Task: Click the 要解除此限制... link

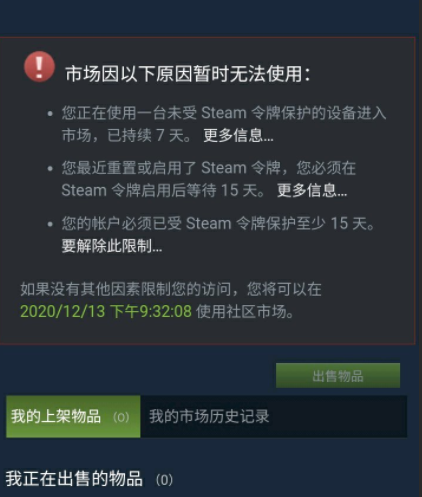Action: [112, 246]
